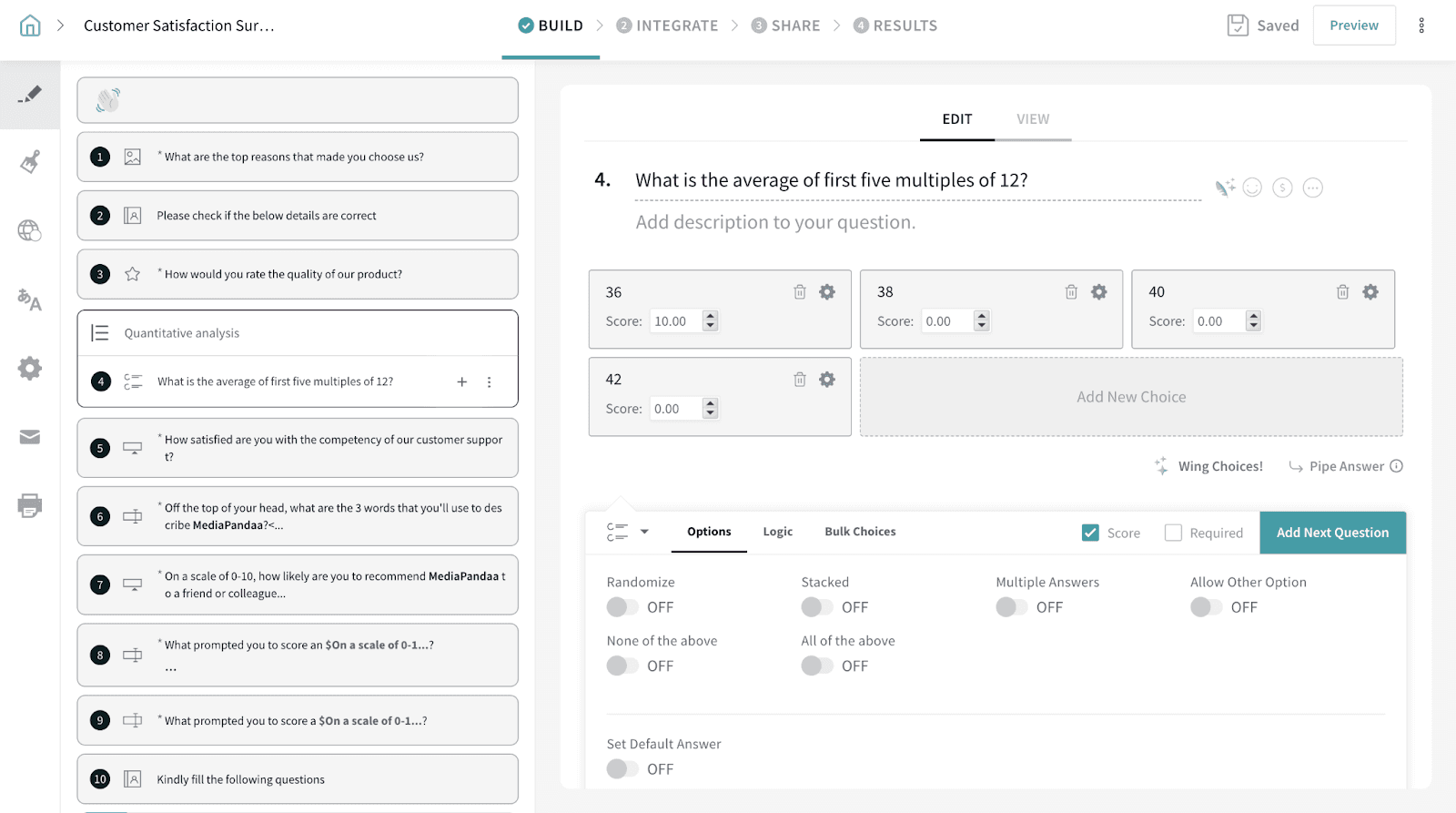Open the mail icon in the left sidebar
The width and height of the screenshot is (1456, 813).
(30, 437)
